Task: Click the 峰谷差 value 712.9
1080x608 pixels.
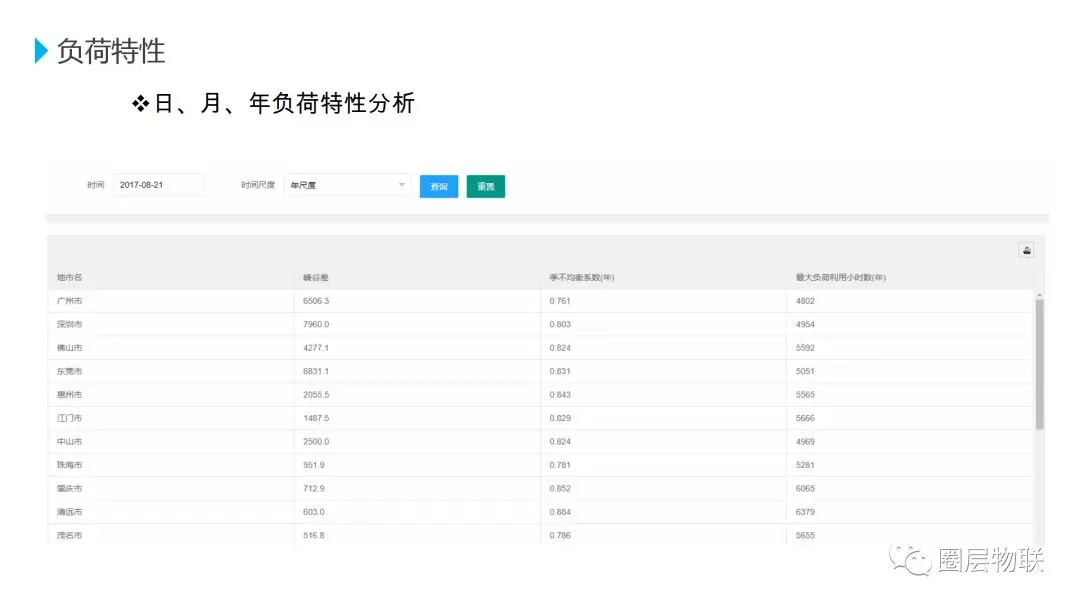Action: click(313, 488)
